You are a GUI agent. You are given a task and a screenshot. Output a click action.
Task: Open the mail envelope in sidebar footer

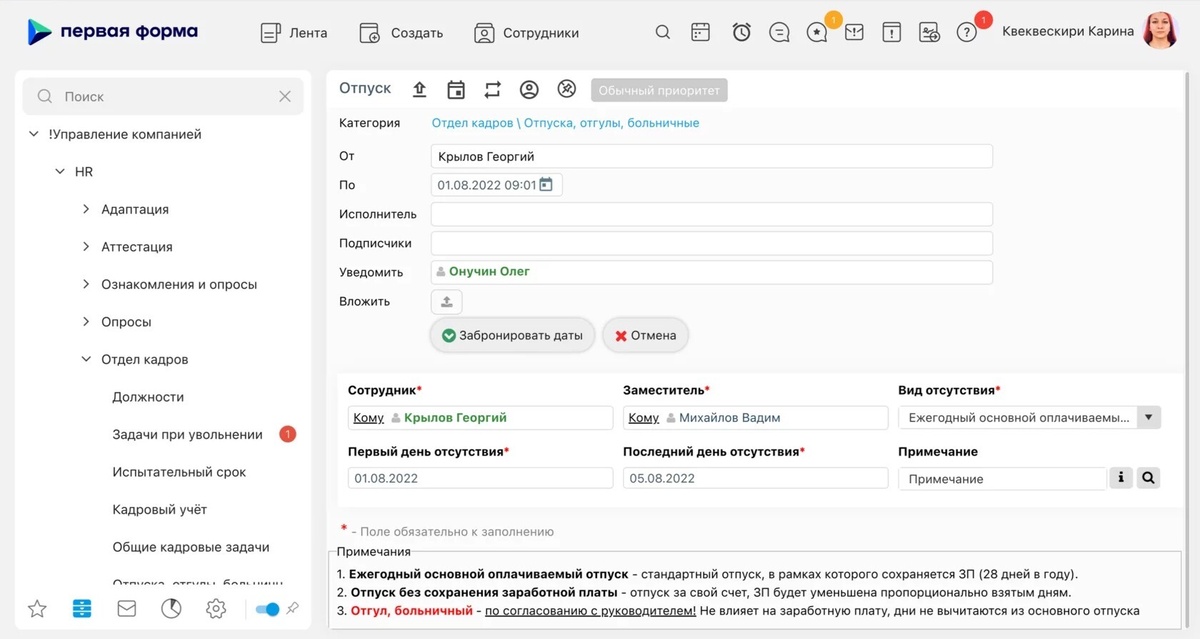pos(126,608)
